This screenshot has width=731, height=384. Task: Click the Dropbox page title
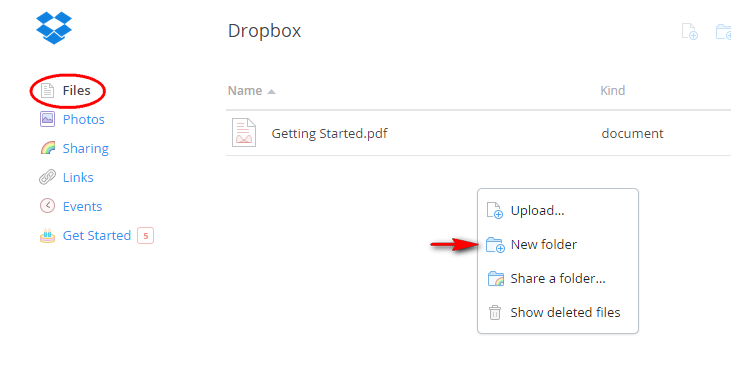[264, 31]
